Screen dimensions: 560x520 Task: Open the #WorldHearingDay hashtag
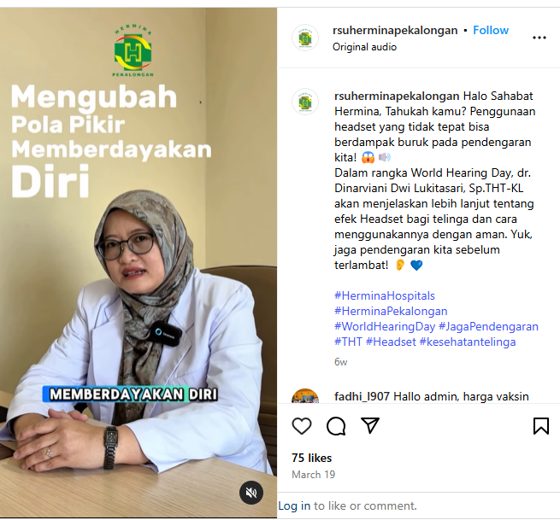pyautogui.click(x=385, y=326)
